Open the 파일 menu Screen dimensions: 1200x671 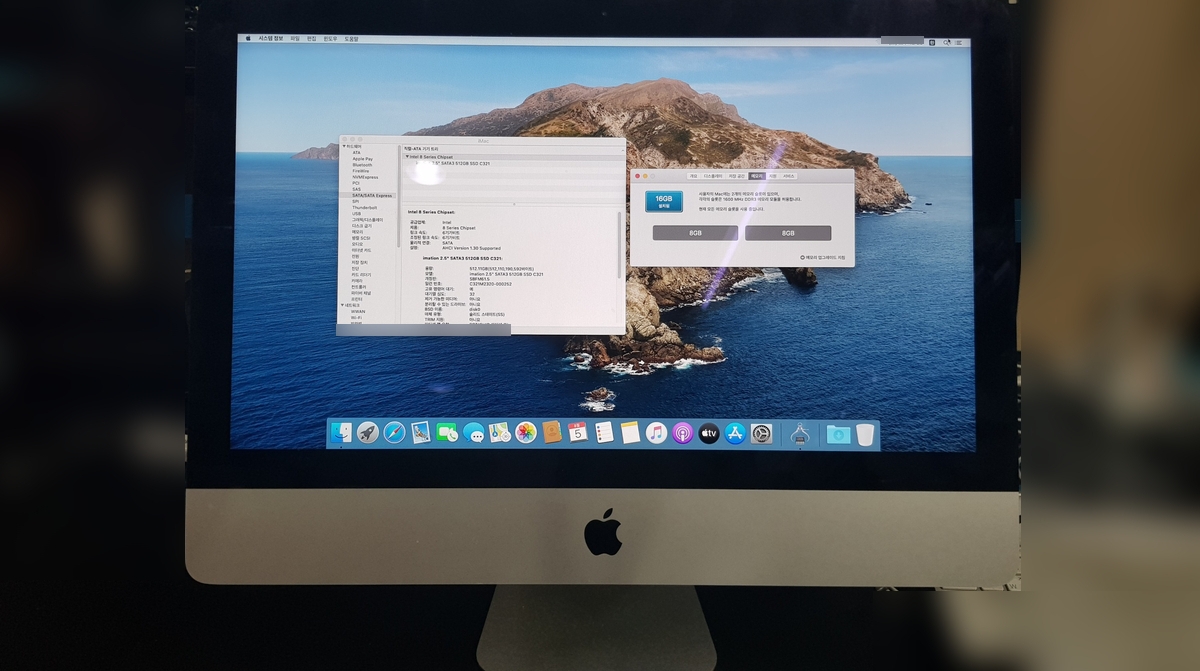tap(295, 38)
